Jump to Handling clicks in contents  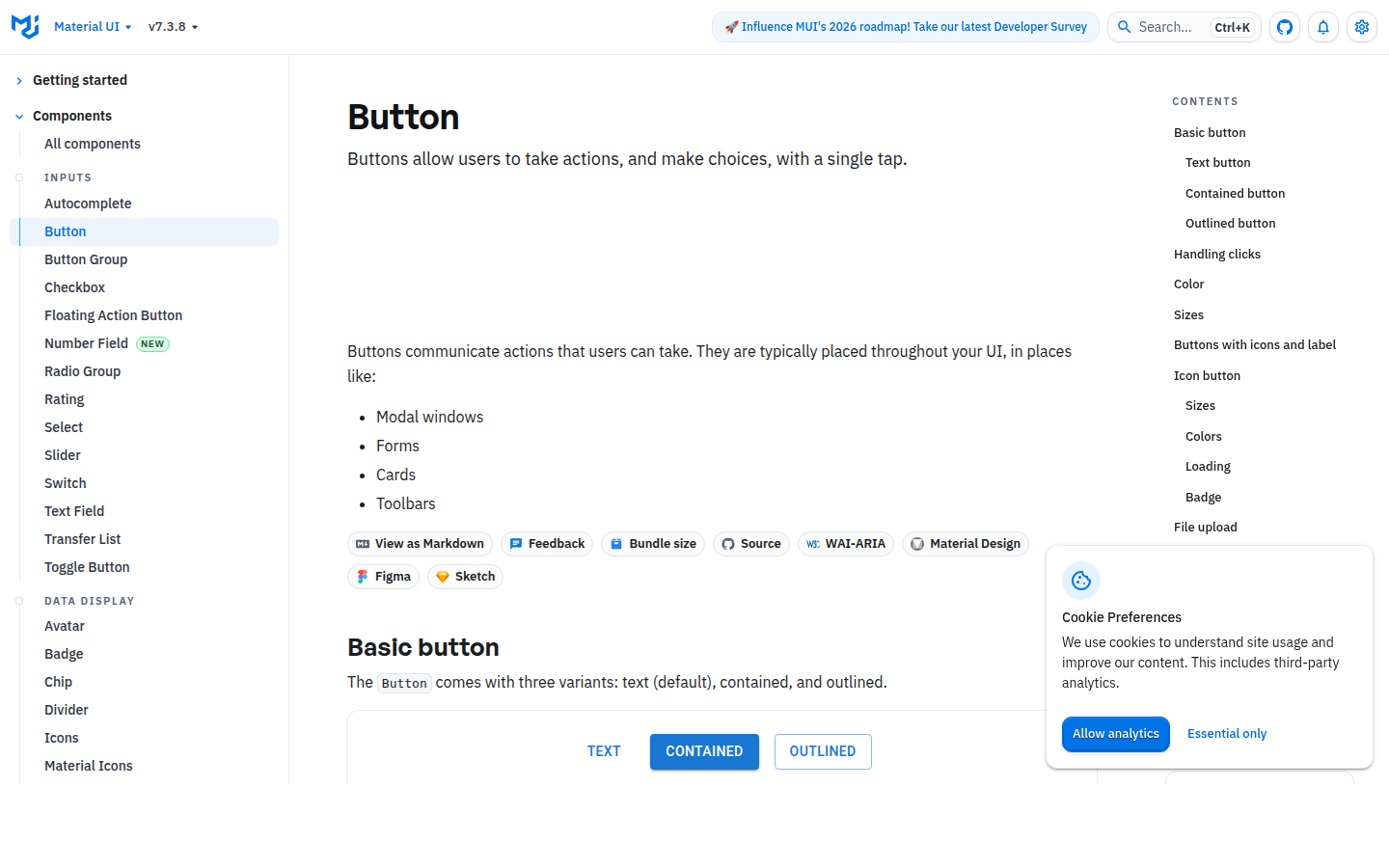pos(1217,255)
